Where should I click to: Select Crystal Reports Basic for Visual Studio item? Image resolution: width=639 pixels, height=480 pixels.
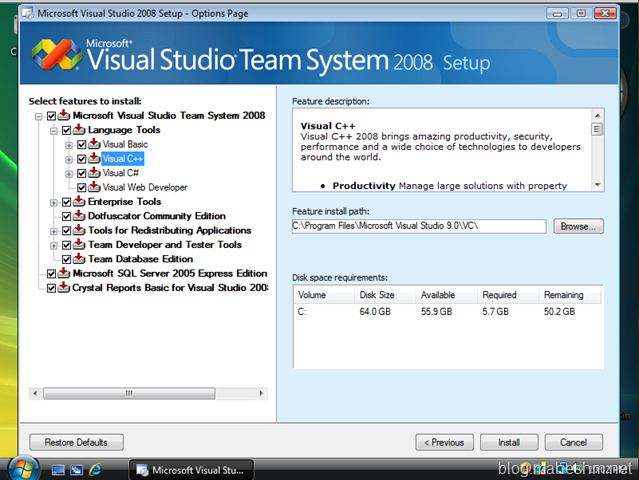click(170, 288)
